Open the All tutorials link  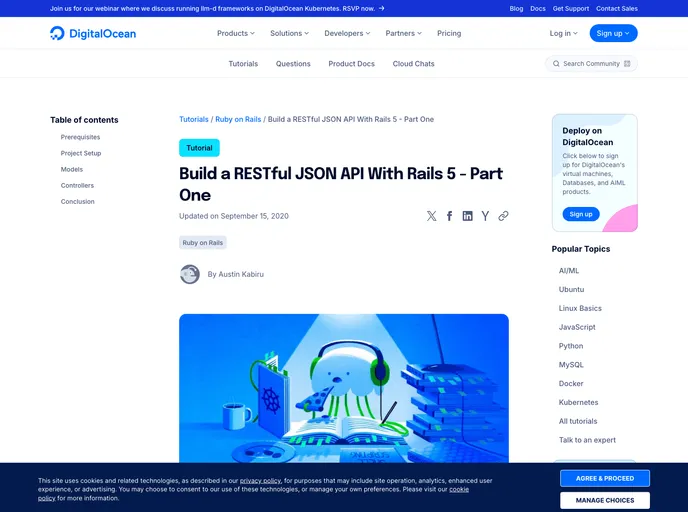coord(577,421)
